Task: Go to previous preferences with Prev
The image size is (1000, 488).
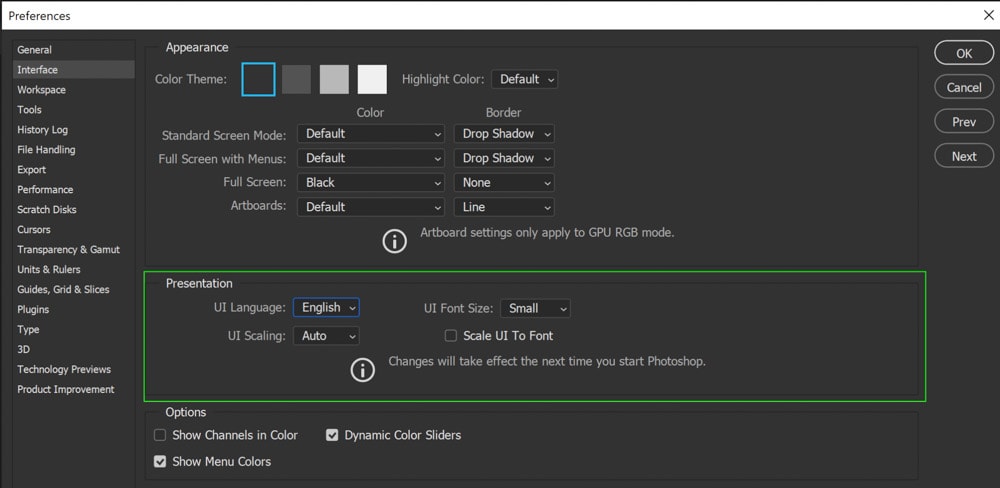Action: [964, 121]
